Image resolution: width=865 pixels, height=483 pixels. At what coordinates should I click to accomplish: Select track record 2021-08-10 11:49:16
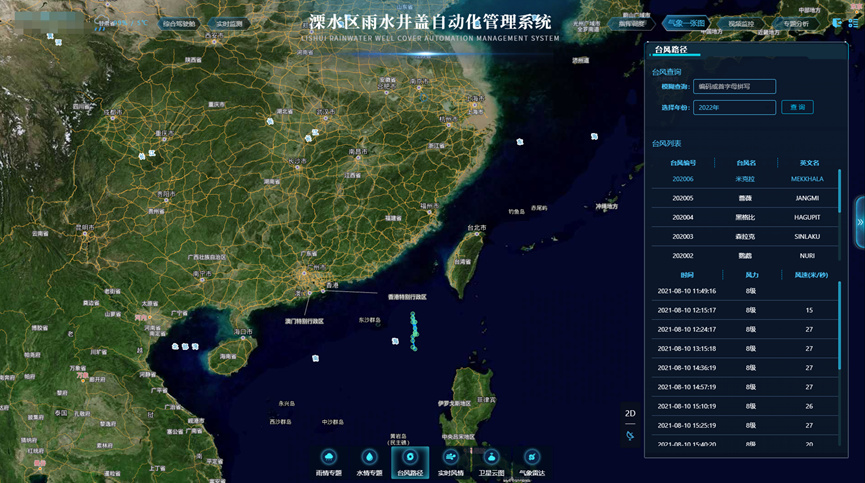click(x=744, y=291)
